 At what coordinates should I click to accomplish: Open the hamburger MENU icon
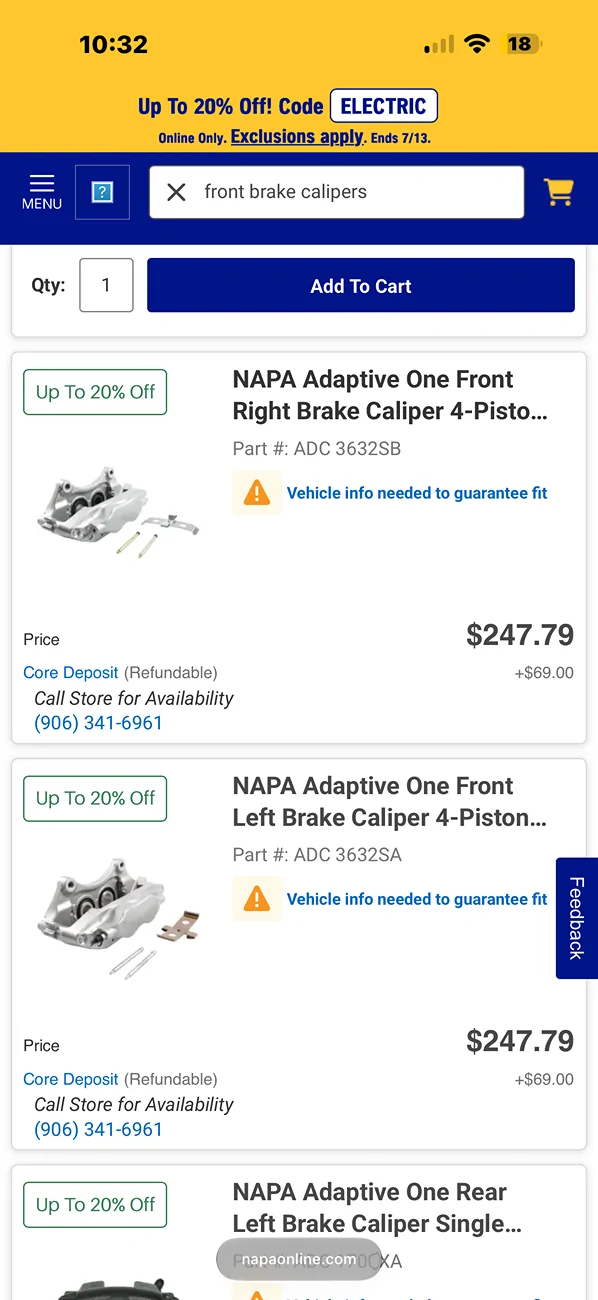click(x=42, y=192)
